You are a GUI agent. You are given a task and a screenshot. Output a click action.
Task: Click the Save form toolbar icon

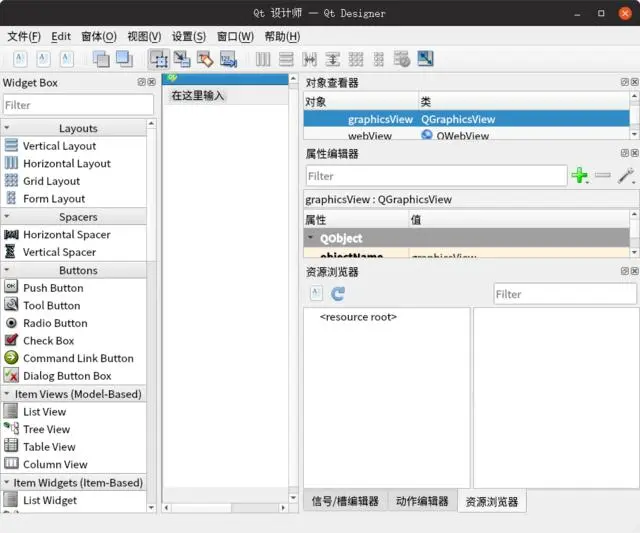(x=67, y=59)
